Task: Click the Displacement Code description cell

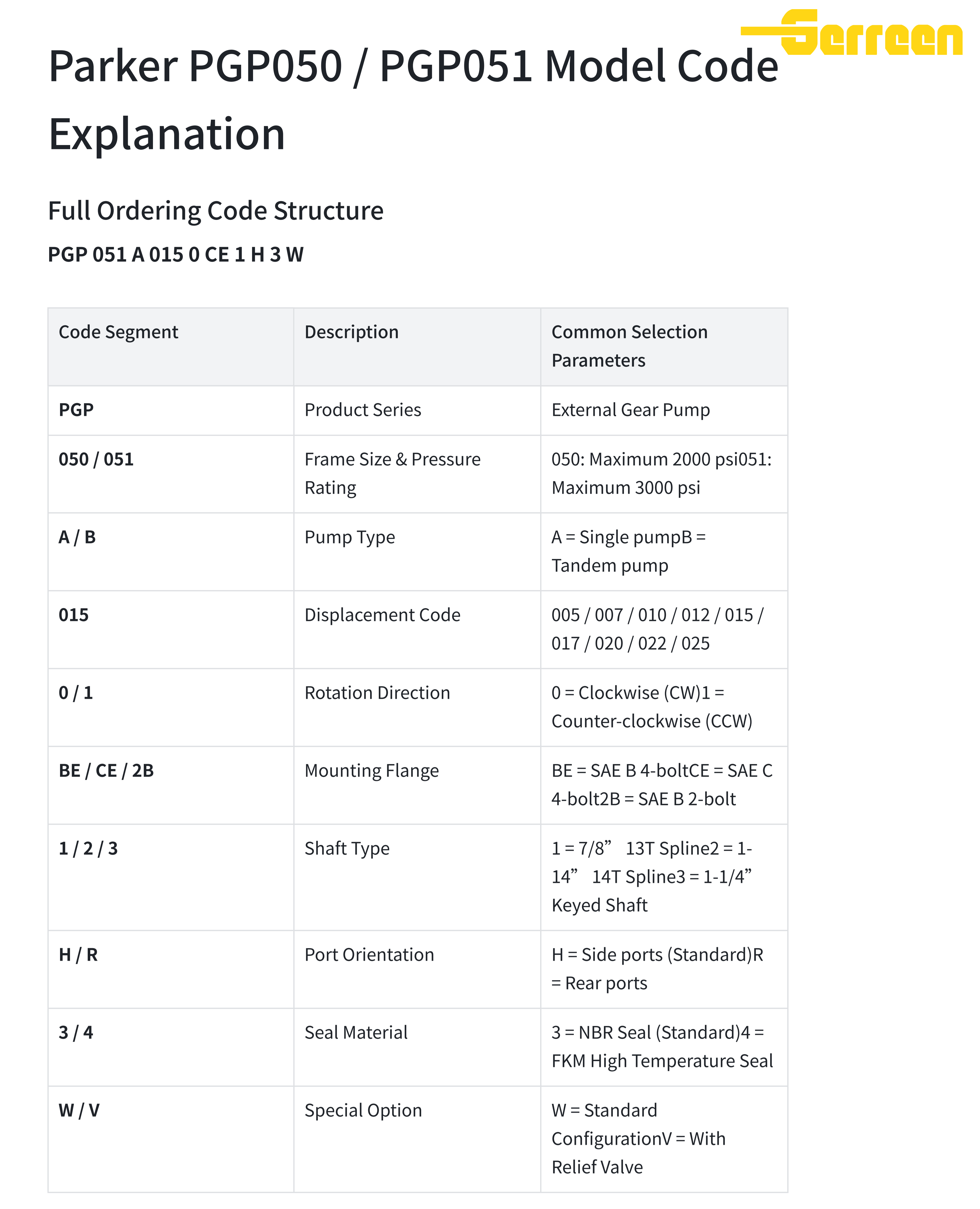Action: (382, 615)
